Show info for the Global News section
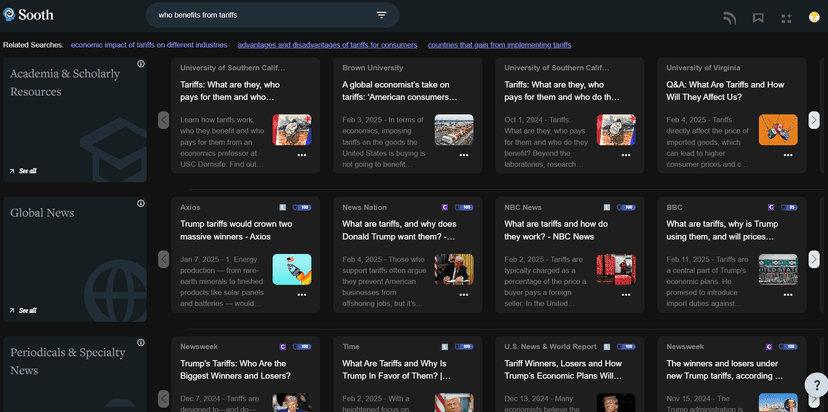 tap(141, 205)
